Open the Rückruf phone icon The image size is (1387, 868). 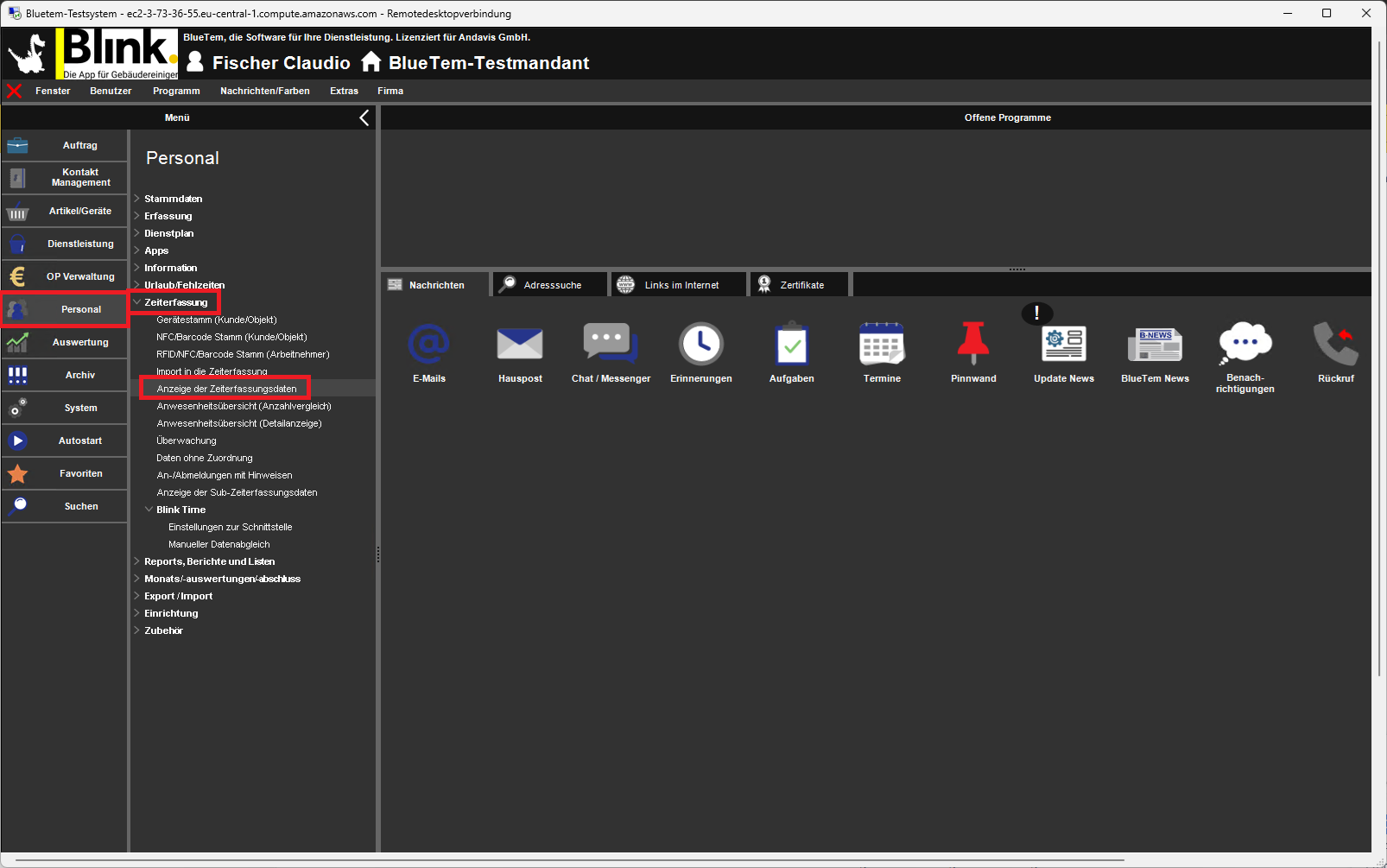tap(1335, 345)
